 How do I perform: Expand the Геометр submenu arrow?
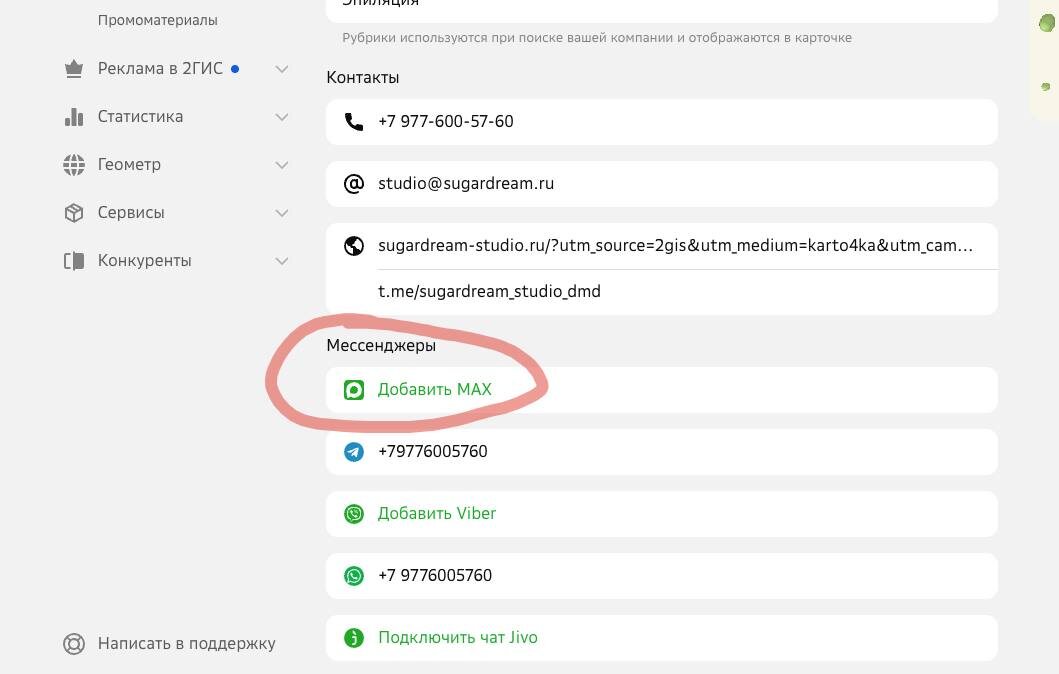tap(282, 165)
